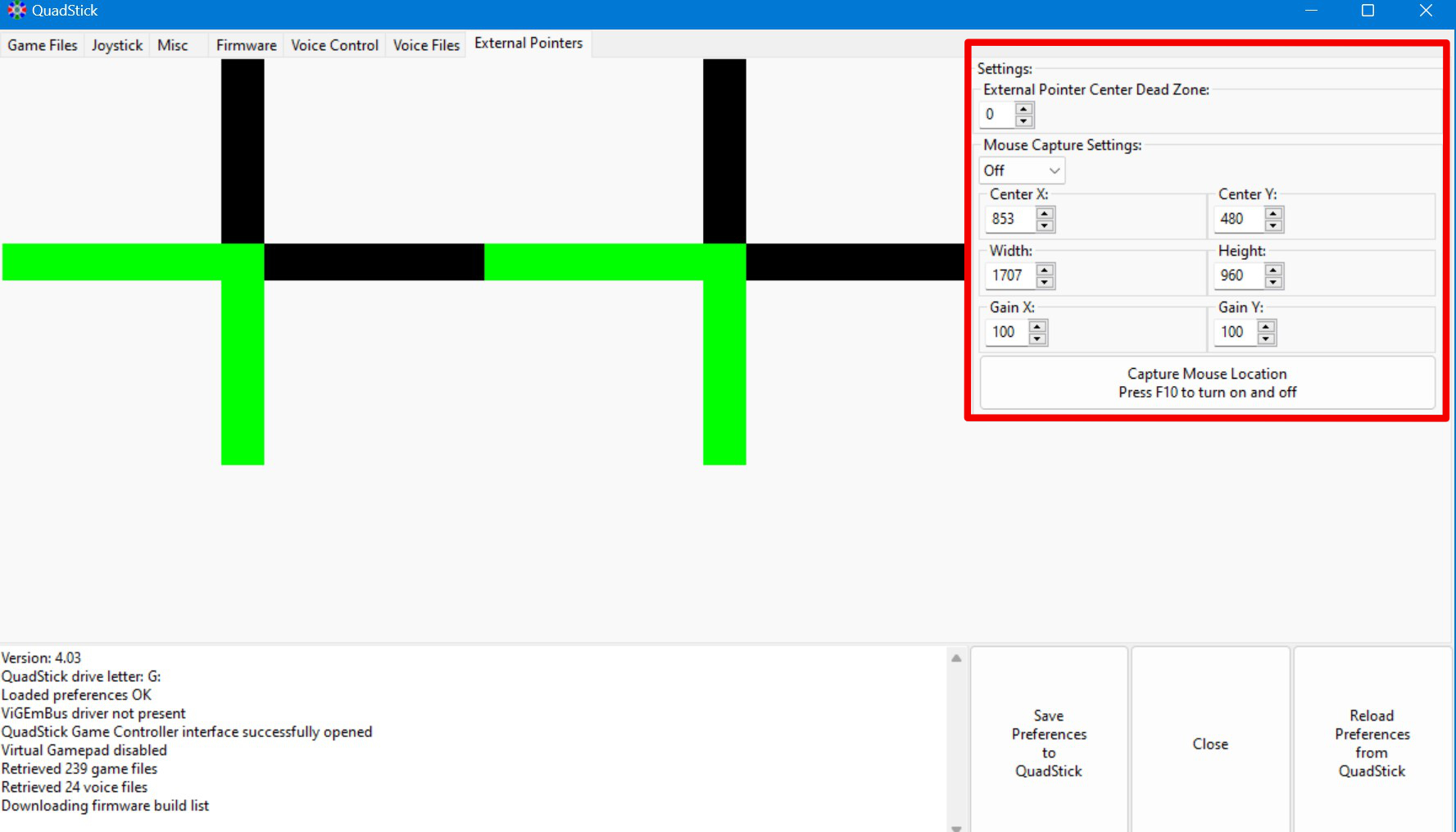Go to the Voice Control tab

[x=334, y=45]
